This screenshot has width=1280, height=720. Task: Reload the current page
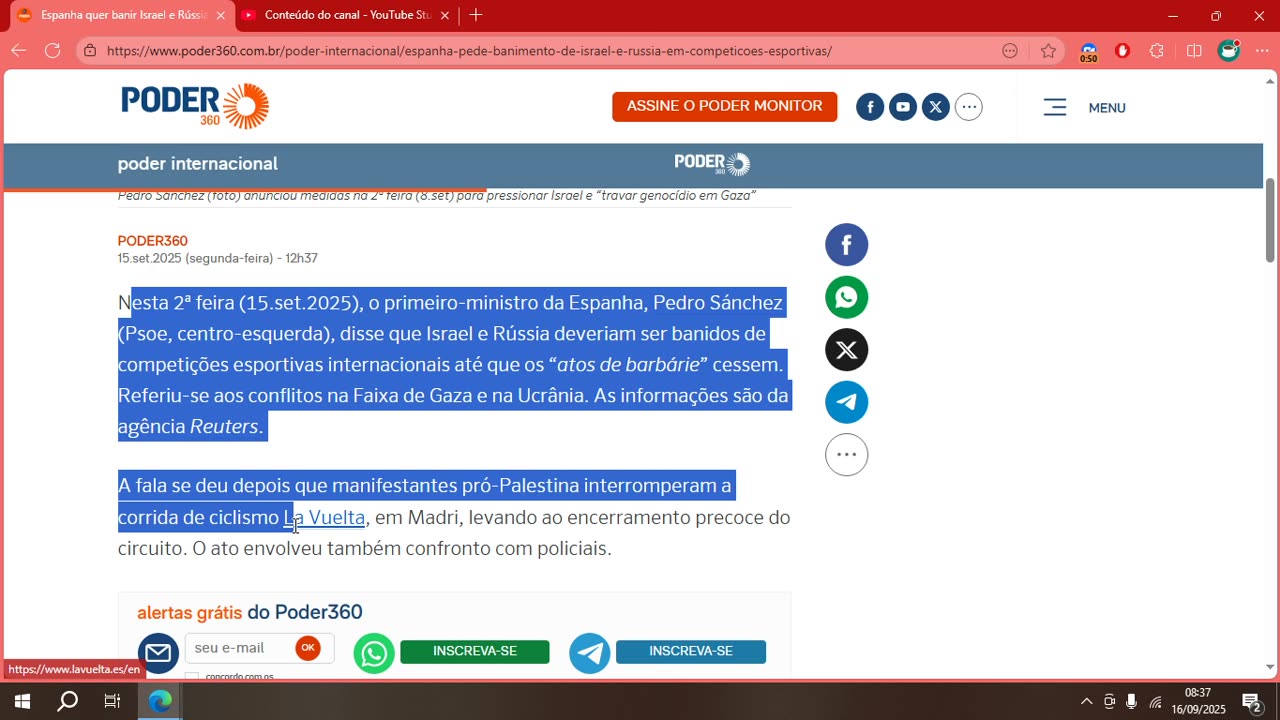point(53,50)
